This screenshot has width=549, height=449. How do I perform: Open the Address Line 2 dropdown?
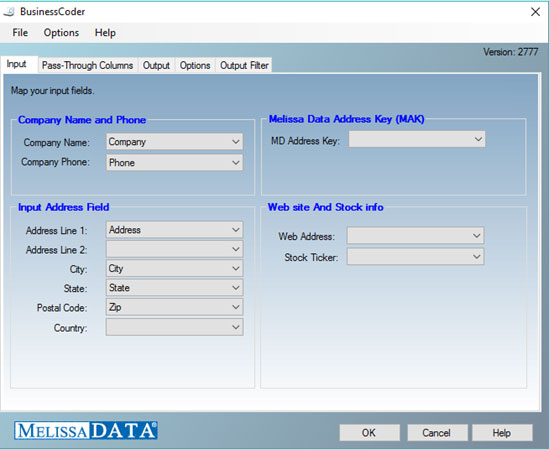click(174, 249)
